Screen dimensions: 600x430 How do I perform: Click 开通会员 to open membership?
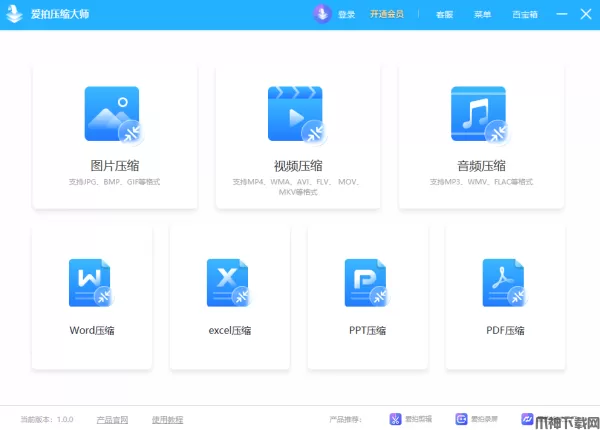pyautogui.click(x=386, y=14)
